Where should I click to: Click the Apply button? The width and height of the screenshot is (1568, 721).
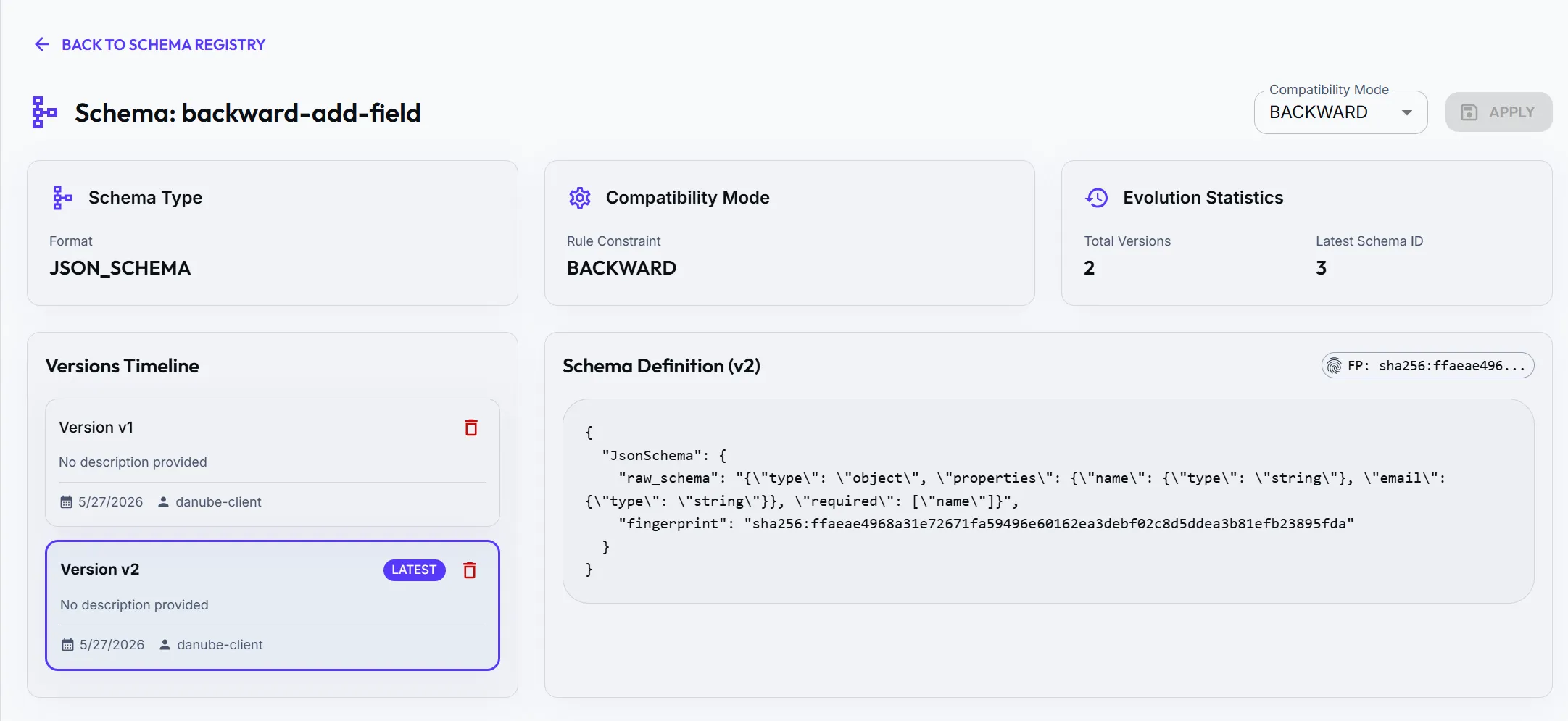click(1498, 112)
